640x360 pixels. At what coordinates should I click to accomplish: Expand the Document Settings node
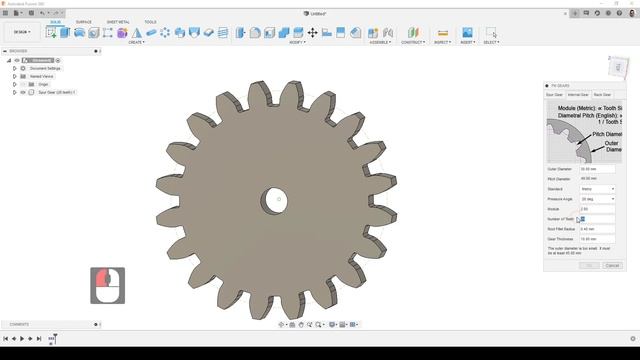tap(15, 69)
